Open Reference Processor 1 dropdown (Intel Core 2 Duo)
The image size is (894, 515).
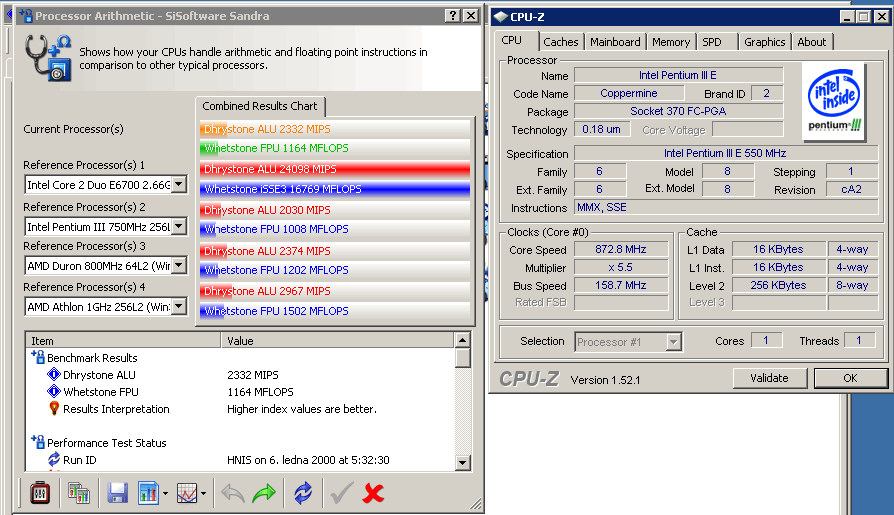point(178,184)
